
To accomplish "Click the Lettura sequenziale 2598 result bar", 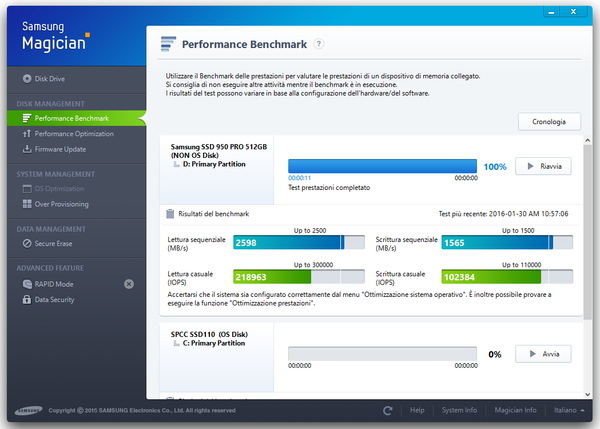I will click(299, 243).
